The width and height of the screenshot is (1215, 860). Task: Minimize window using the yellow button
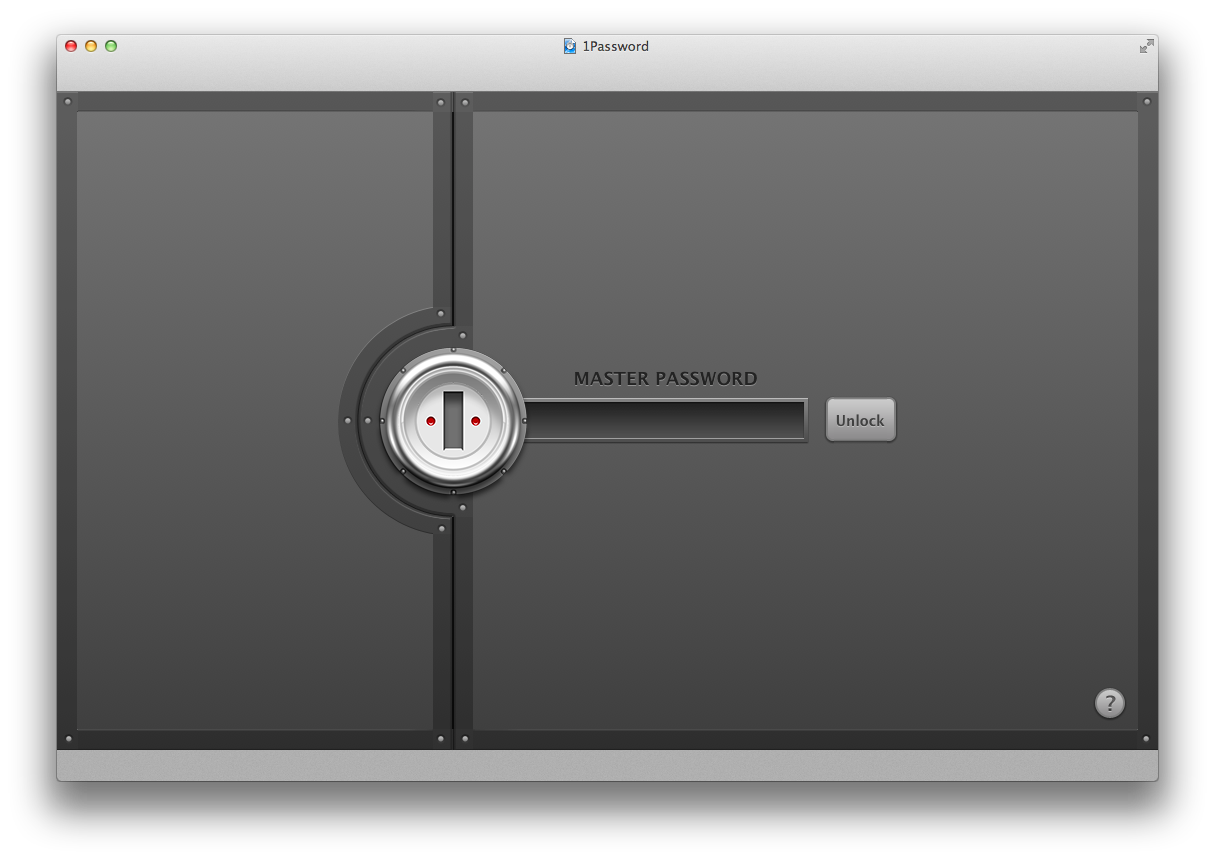91,46
